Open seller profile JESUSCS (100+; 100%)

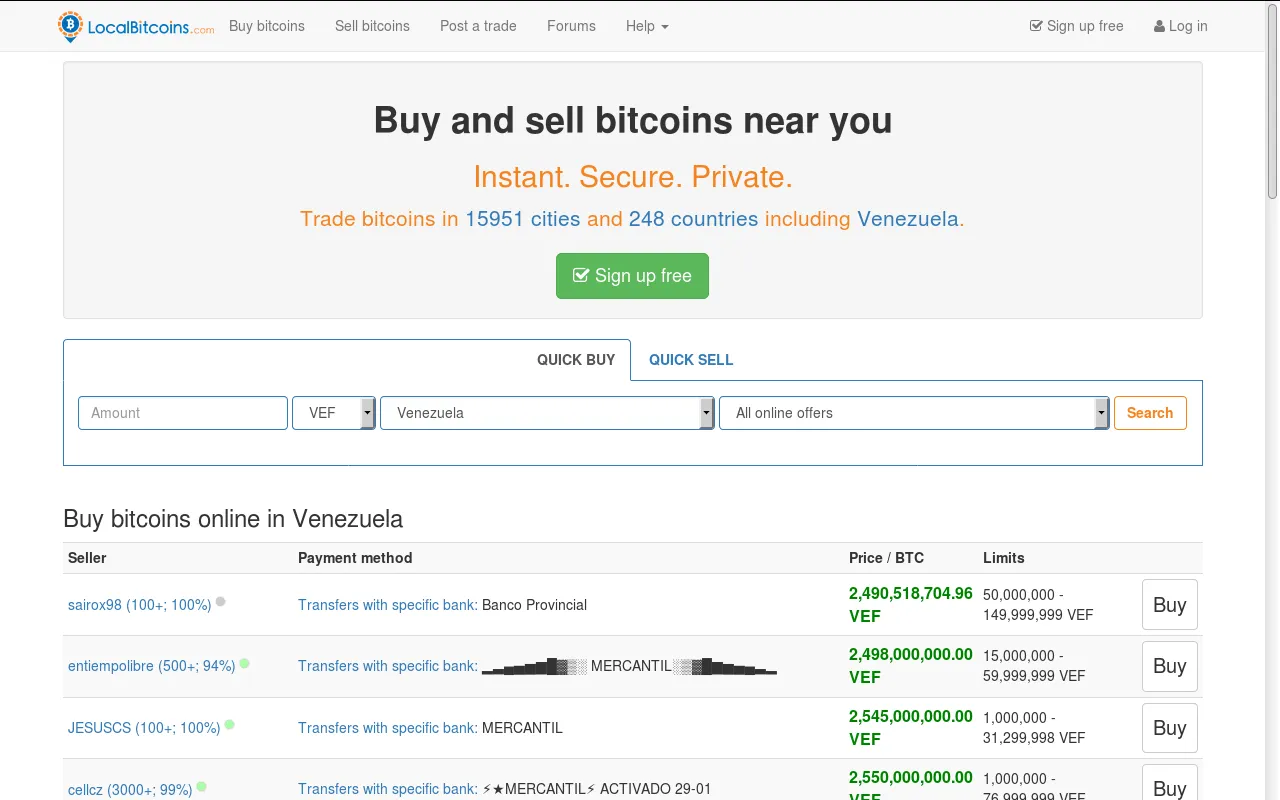(x=144, y=728)
